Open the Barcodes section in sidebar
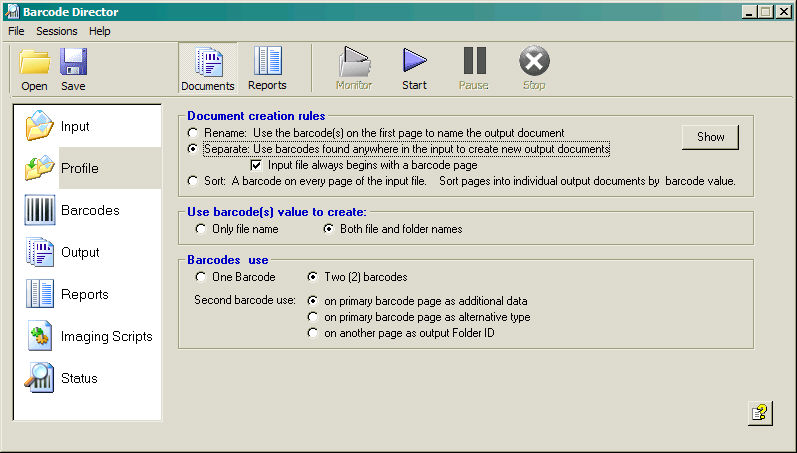This screenshot has width=797, height=453. click(x=87, y=210)
